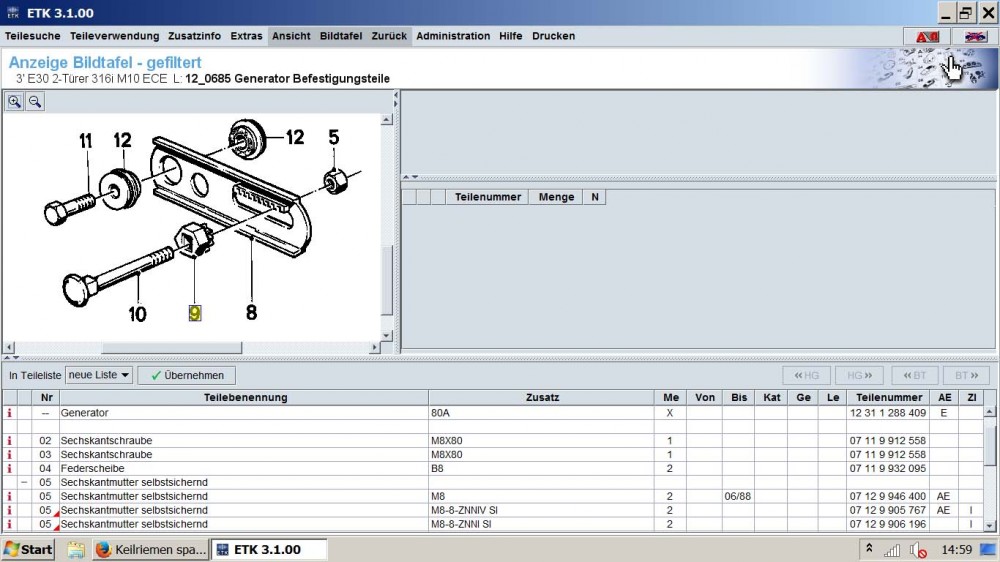Click Firefox icon in the taskbar

pos(102,549)
